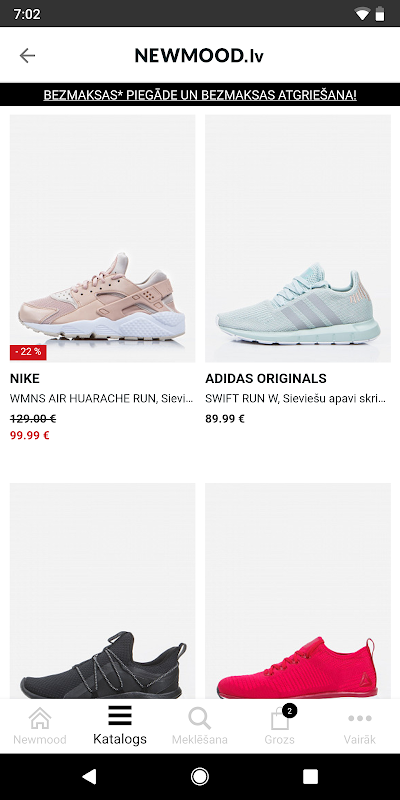
Task: Open the Grozs shopping bag icon
Action: click(x=280, y=718)
